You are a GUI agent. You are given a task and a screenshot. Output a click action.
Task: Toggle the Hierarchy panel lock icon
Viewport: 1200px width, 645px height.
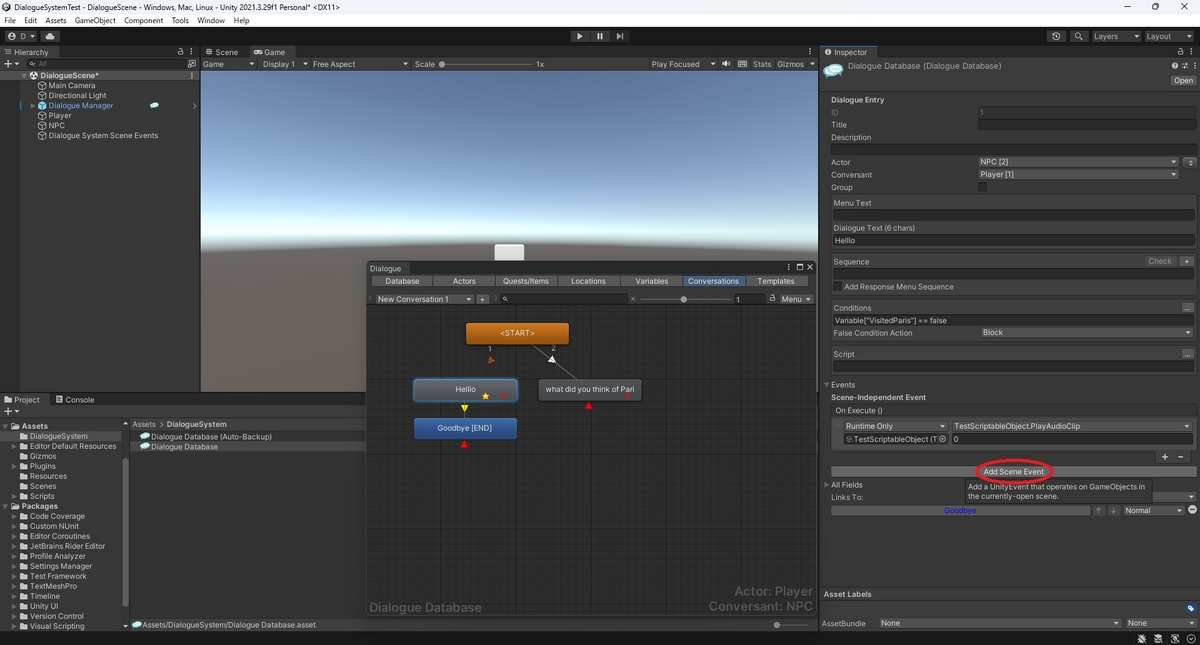tap(180, 52)
